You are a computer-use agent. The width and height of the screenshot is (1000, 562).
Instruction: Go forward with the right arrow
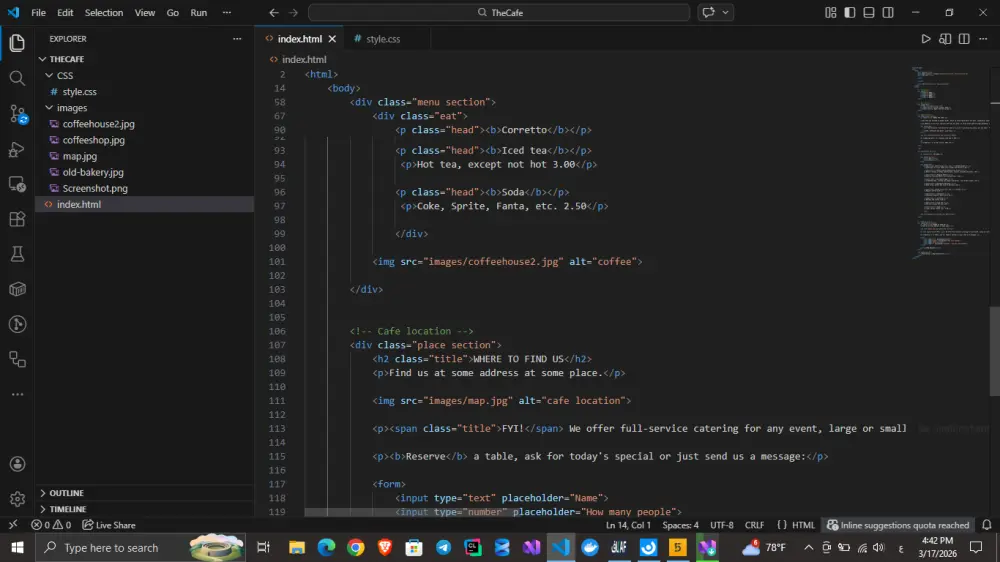(293, 13)
